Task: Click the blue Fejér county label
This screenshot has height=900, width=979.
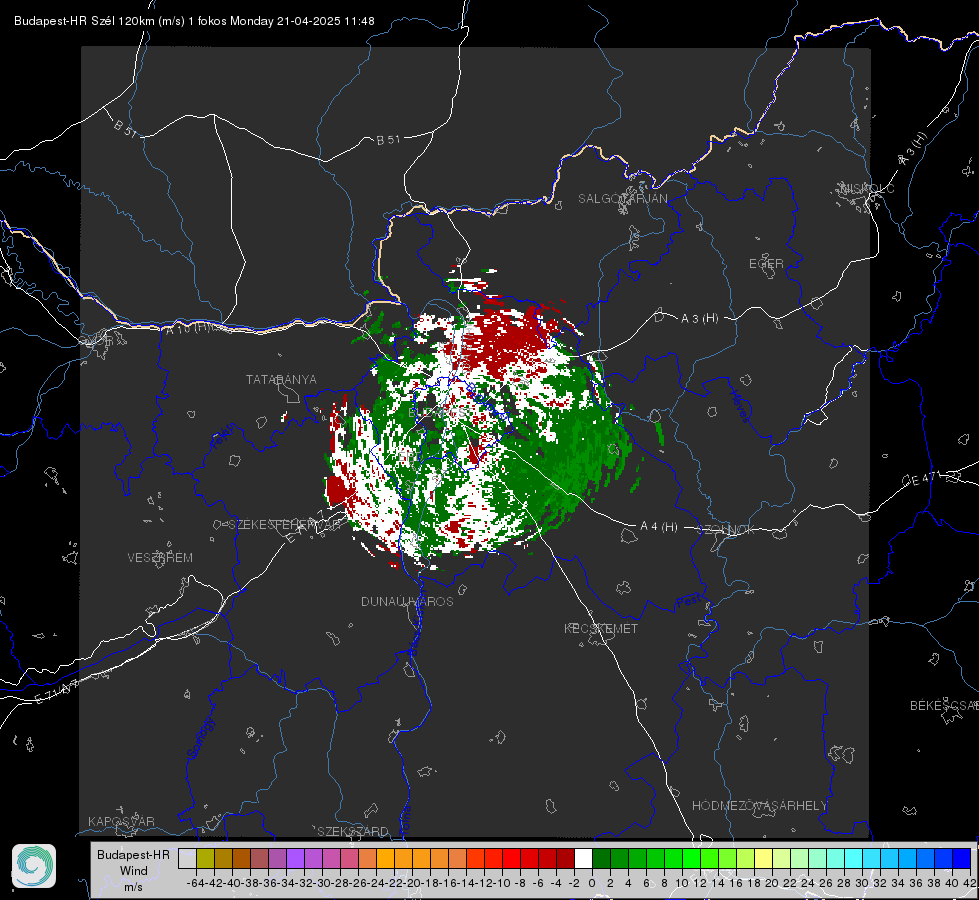Action: 224,437
